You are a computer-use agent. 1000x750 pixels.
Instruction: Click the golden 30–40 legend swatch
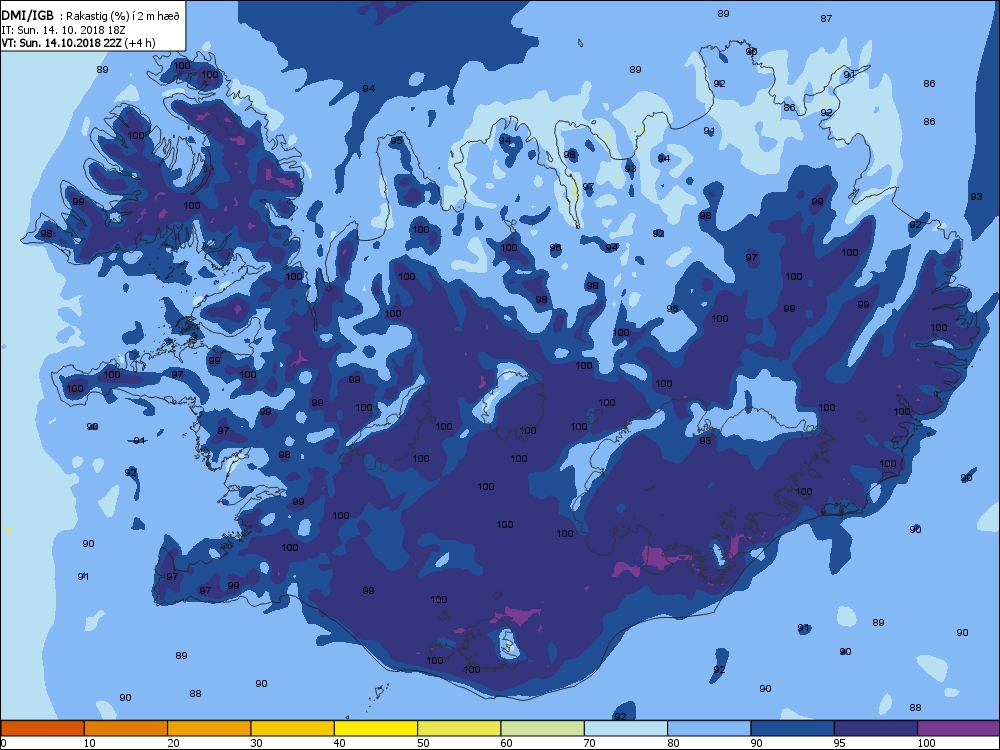point(293,728)
